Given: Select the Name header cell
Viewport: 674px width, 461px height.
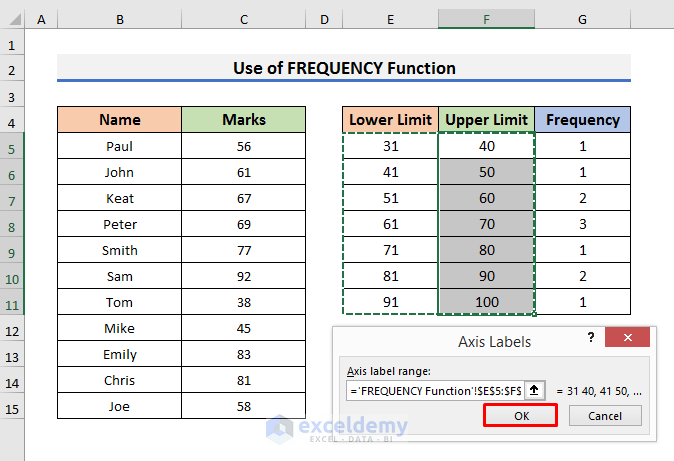Looking at the screenshot, I should tap(120, 120).
